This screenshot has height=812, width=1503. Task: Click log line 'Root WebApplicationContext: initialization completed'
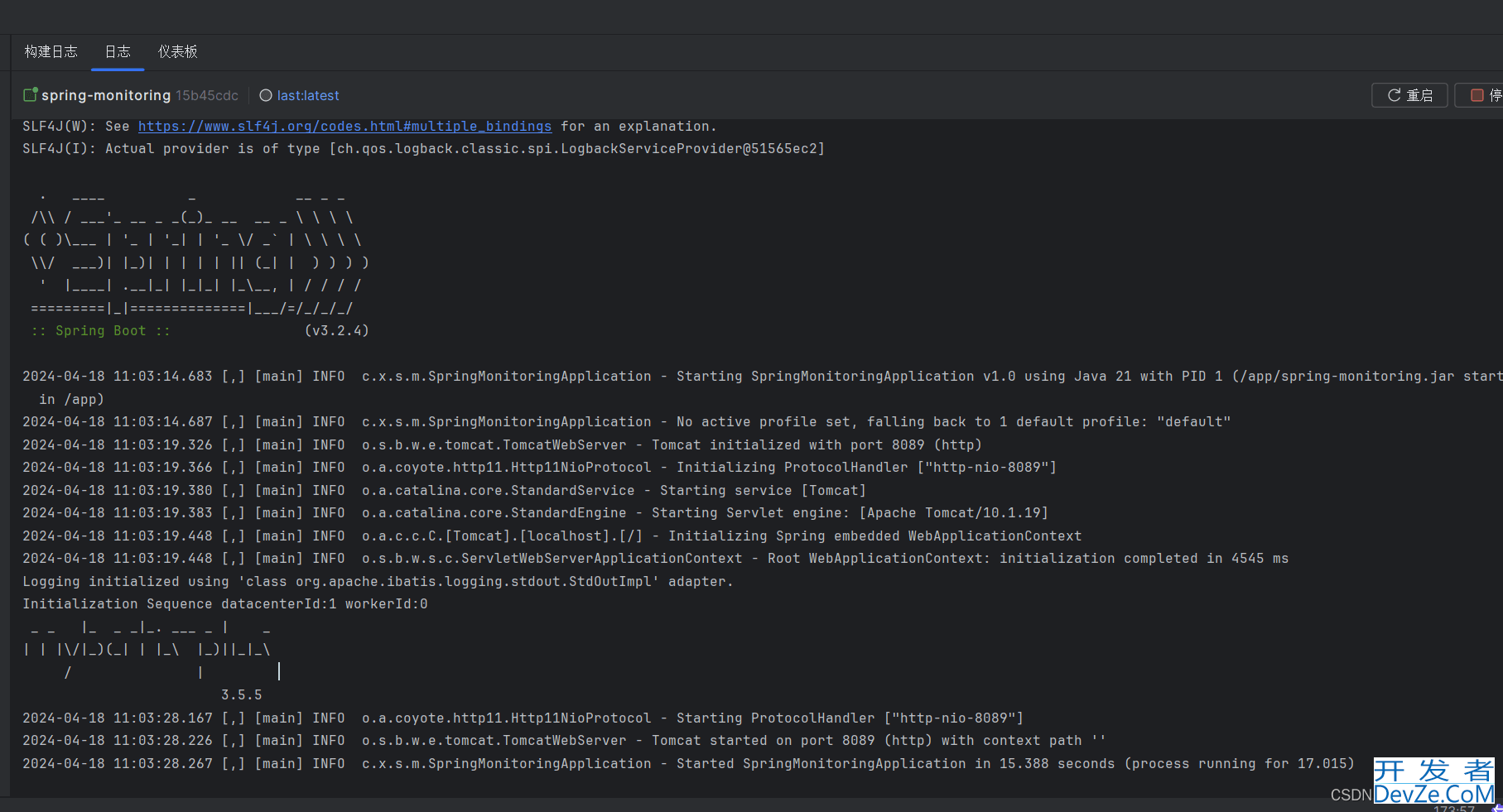tap(655, 558)
